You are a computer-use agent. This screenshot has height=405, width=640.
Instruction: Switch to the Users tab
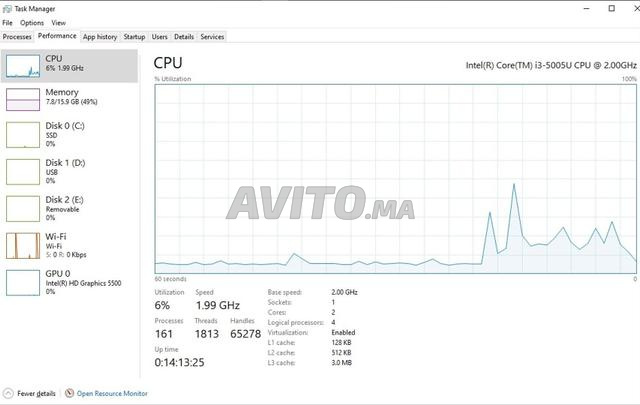point(160,36)
